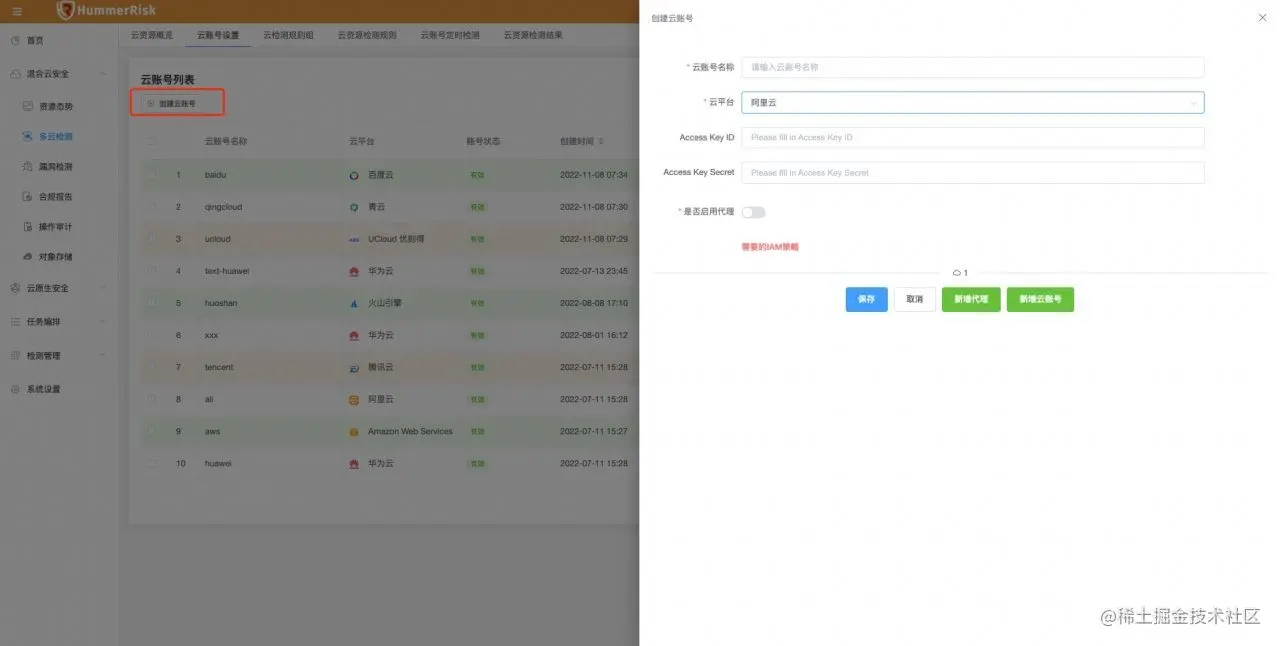Check the box for the huoshan row
The height and width of the screenshot is (646, 1280).
[x=152, y=303]
